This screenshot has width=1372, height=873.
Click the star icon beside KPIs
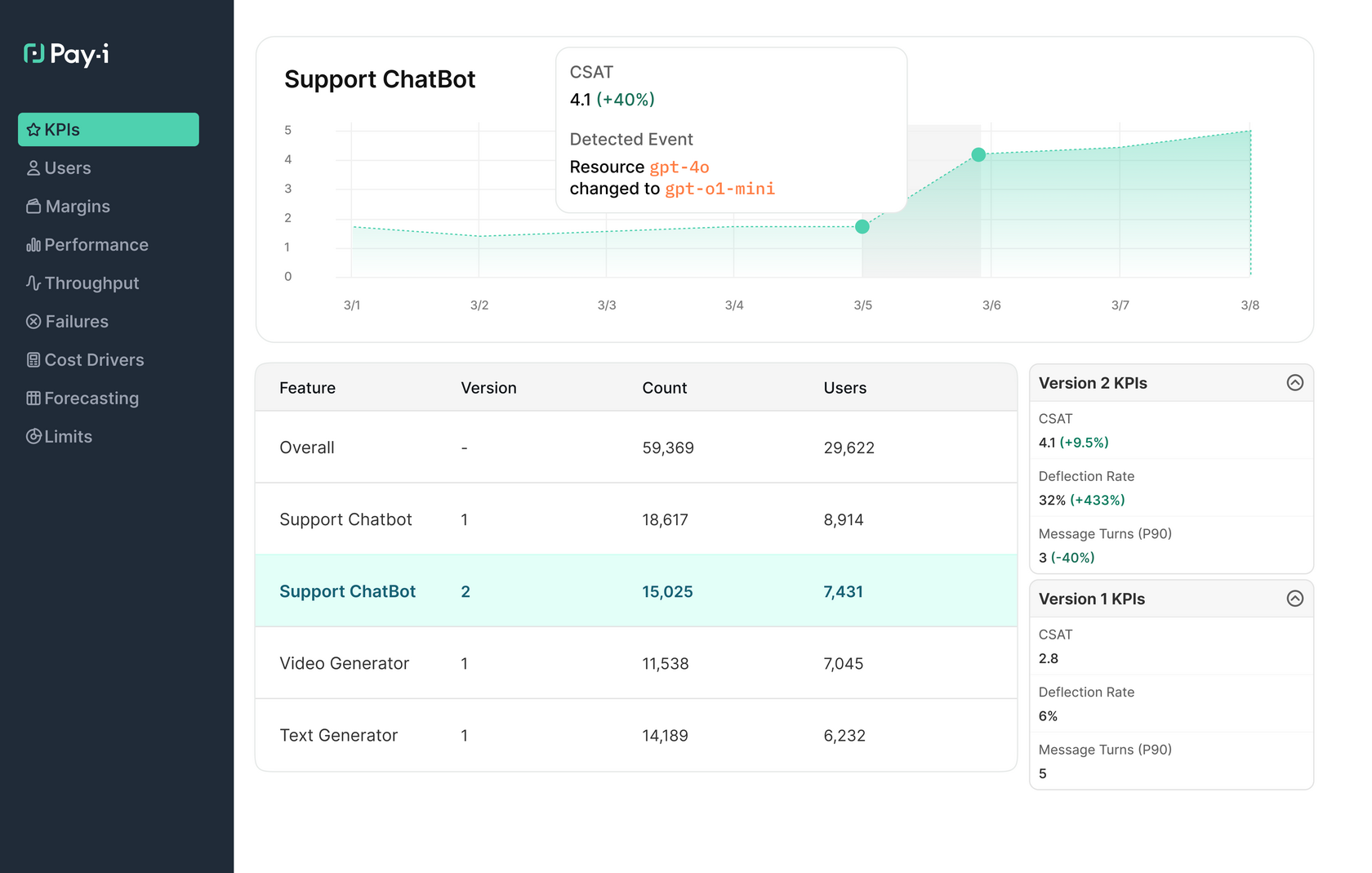pos(33,130)
